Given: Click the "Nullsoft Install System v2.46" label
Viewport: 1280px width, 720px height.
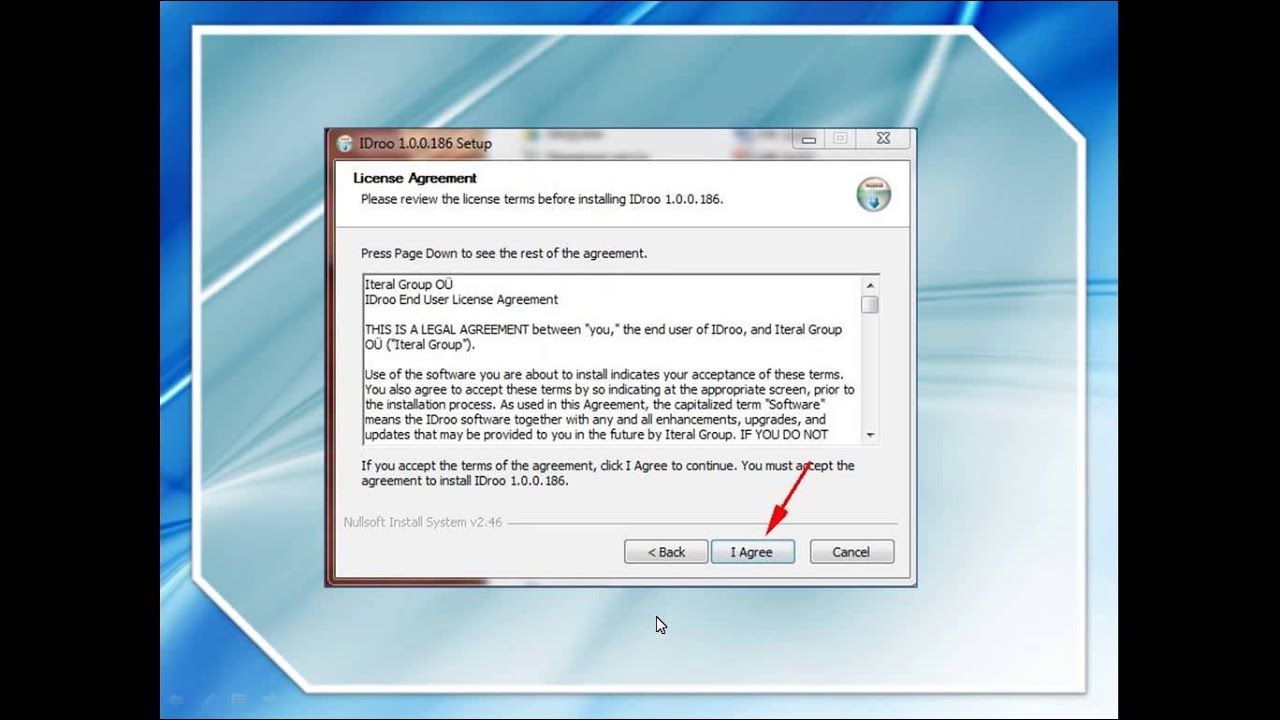Looking at the screenshot, I should 422,522.
